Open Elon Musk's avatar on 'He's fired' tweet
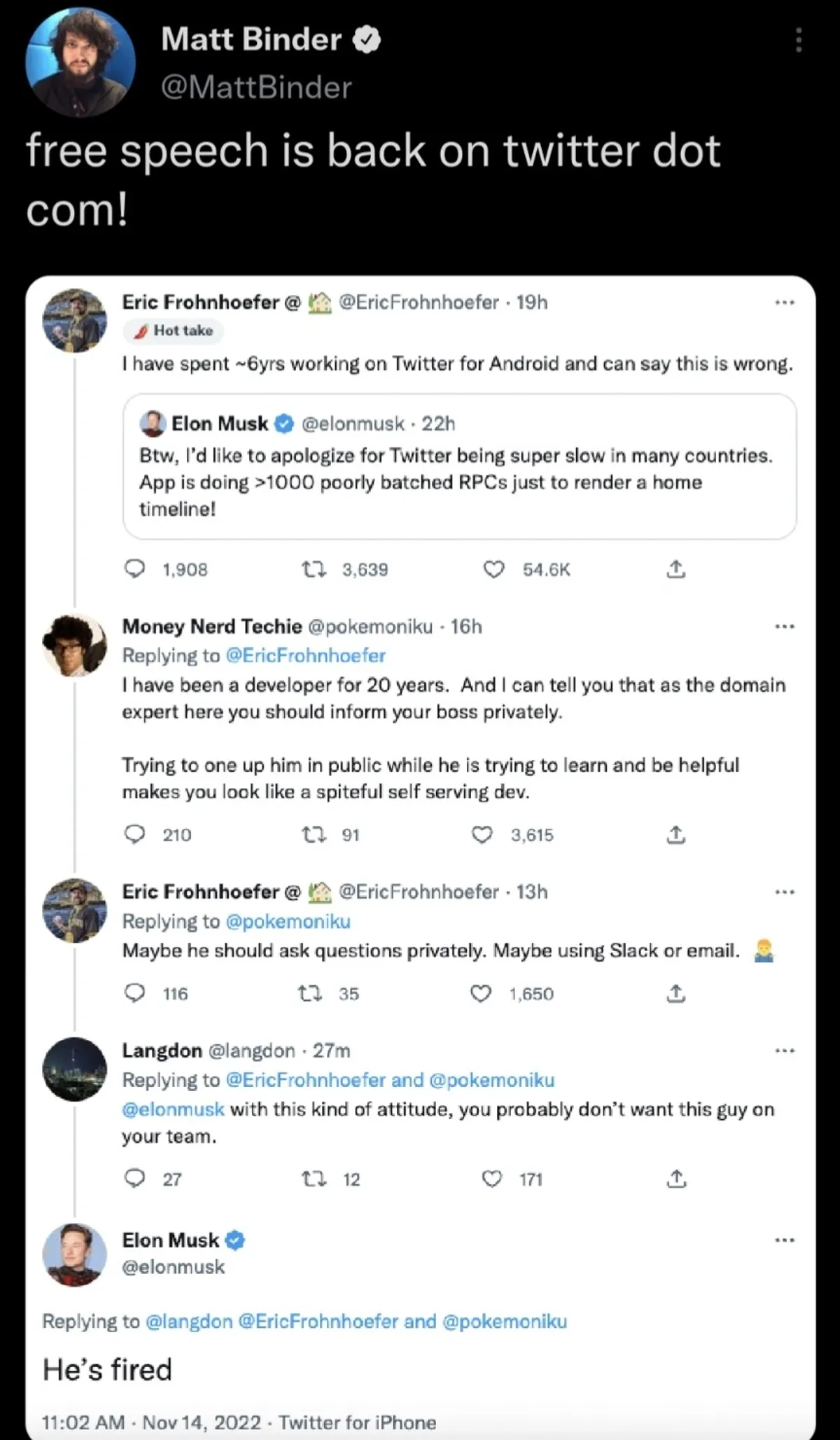The width and height of the screenshot is (840, 1440). click(x=75, y=1254)
